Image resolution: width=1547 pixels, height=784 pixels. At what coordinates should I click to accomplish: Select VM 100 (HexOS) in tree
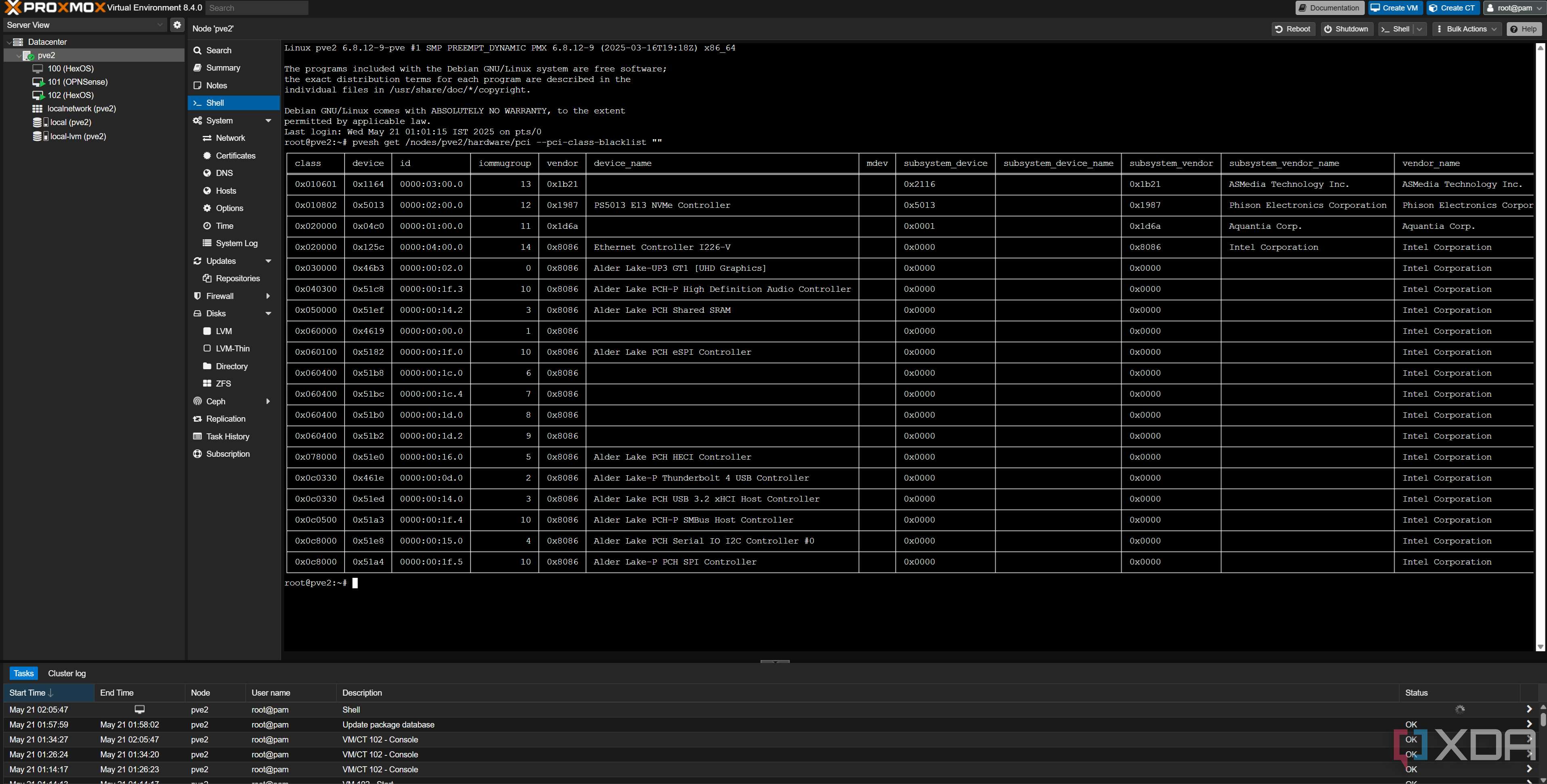coord(70,69)
